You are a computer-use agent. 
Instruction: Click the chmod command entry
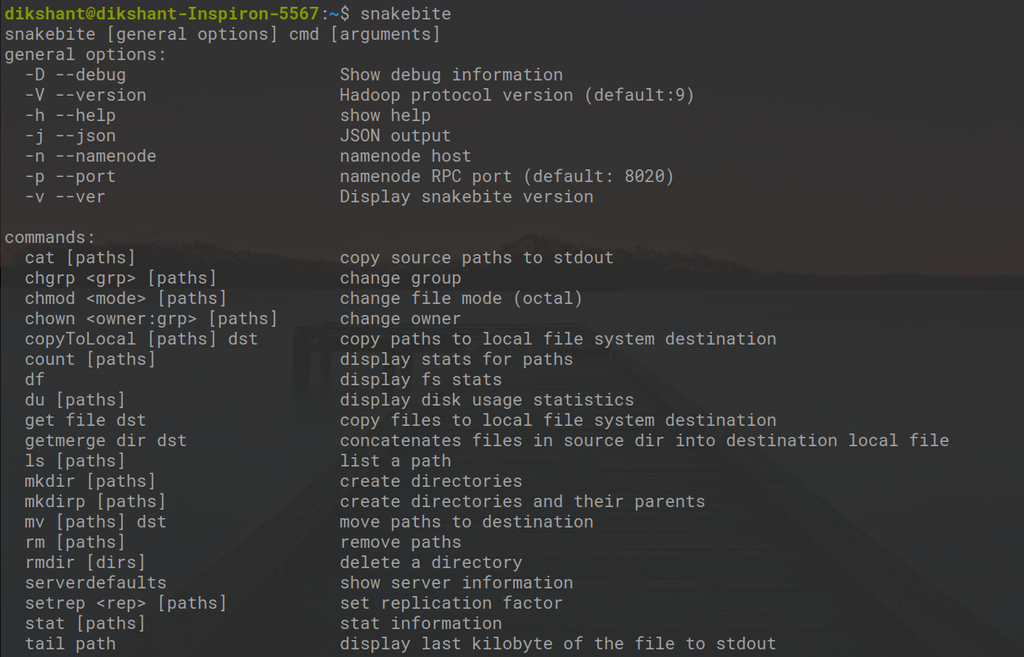(125, 299)
